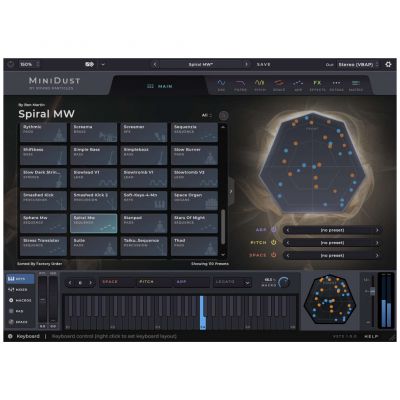Click the link icon in the top bar
The height and width of the screenshot is (400, 400).
point(90,64)
